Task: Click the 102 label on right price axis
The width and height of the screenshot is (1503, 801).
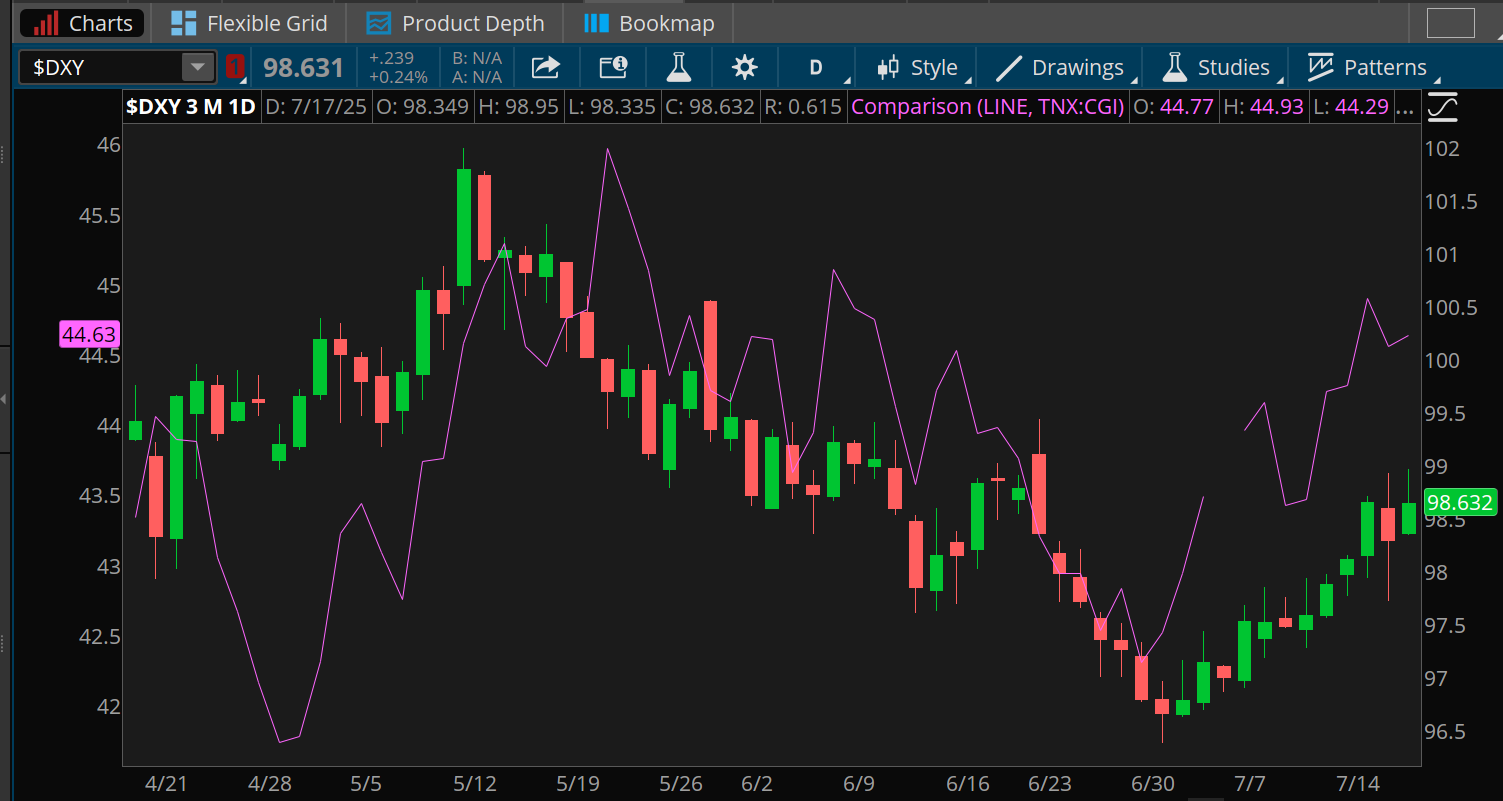Action: 1442,149
